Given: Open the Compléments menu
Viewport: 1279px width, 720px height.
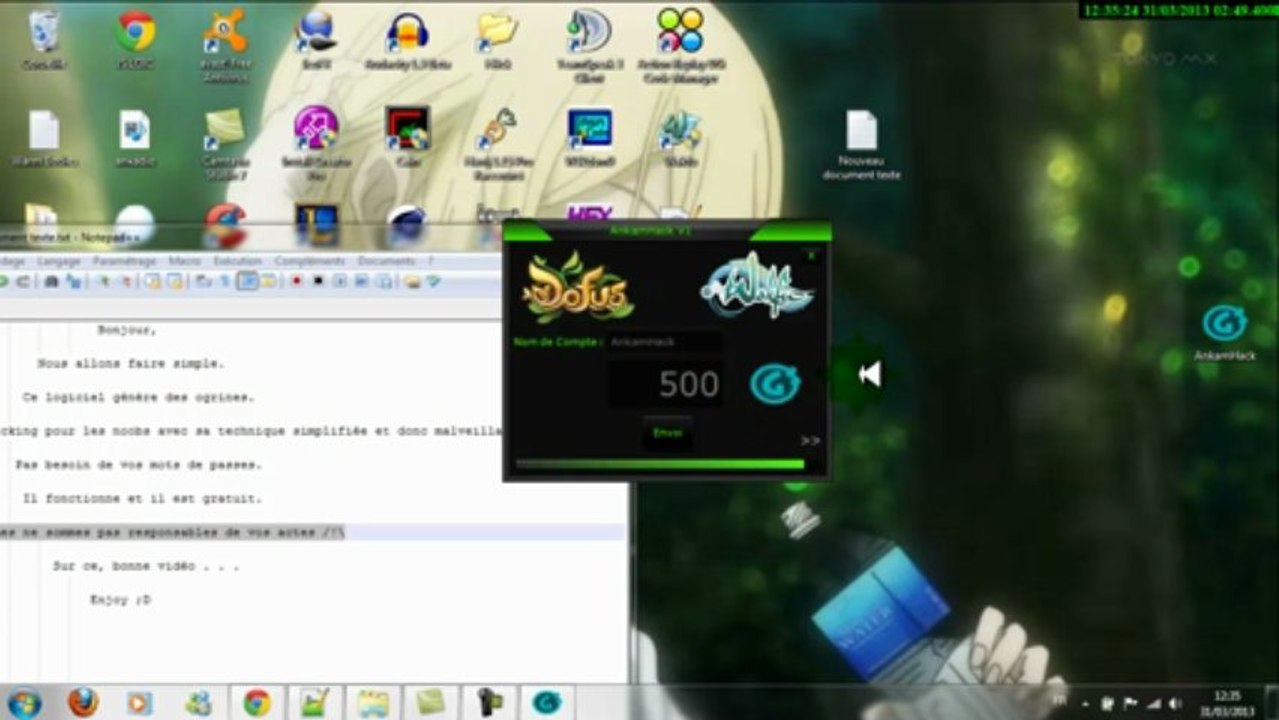Looking at the screenshot, I should 310,261.
